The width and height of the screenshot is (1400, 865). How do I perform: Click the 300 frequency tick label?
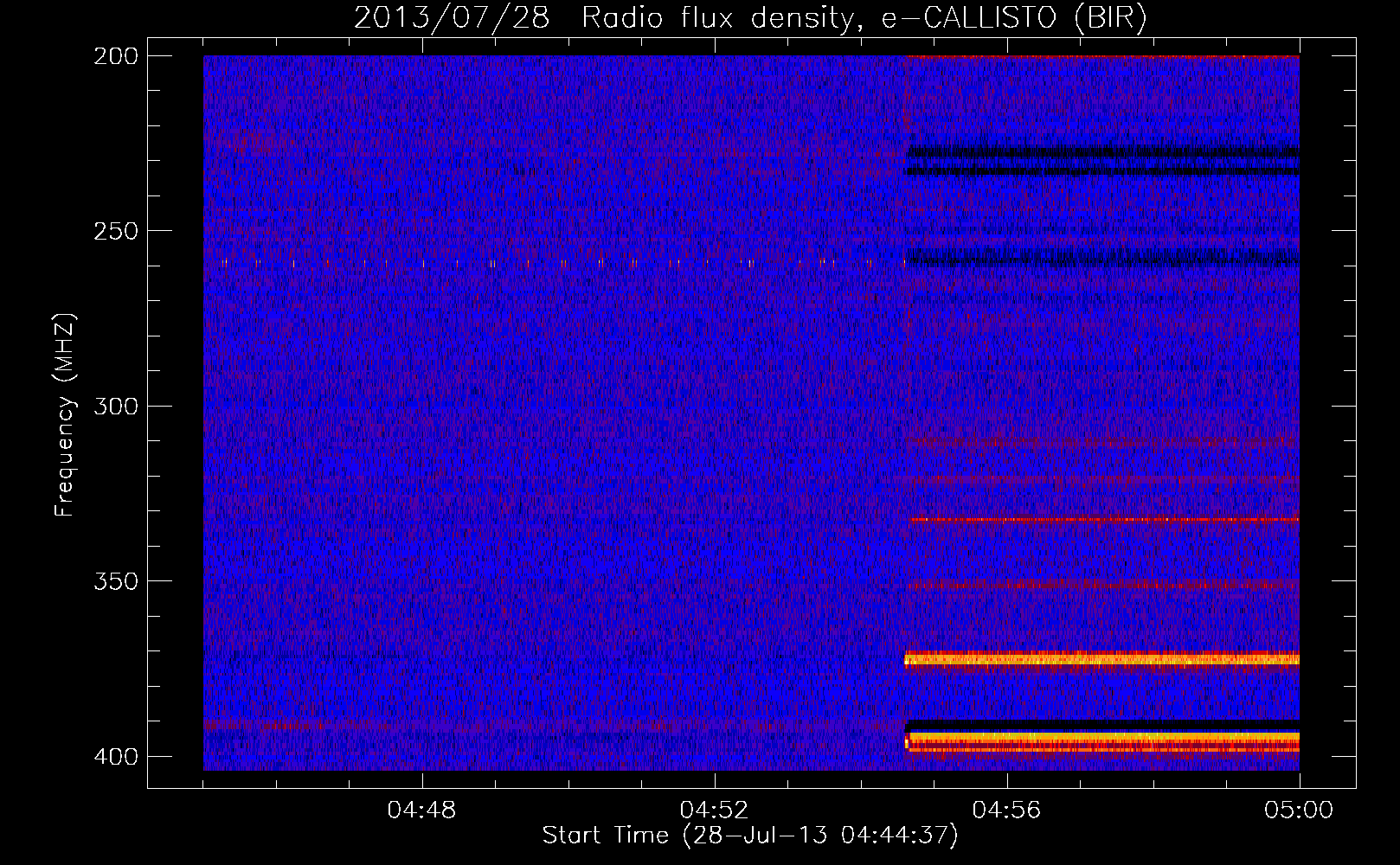[116, 406]
